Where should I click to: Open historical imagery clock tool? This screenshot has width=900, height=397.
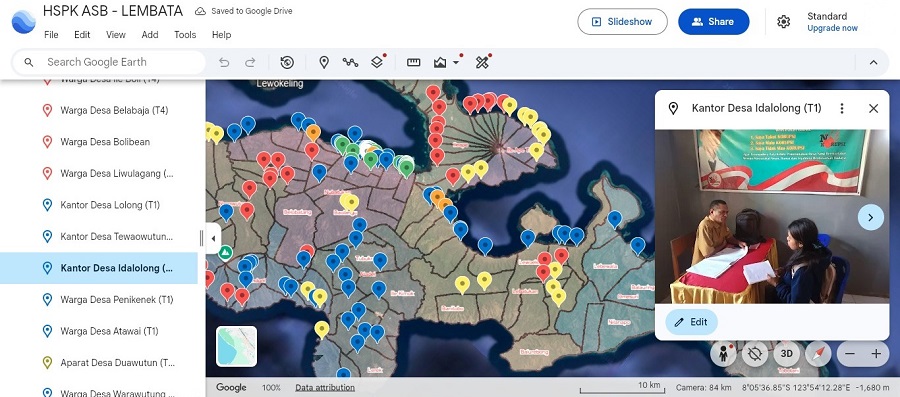pos(287,63)
